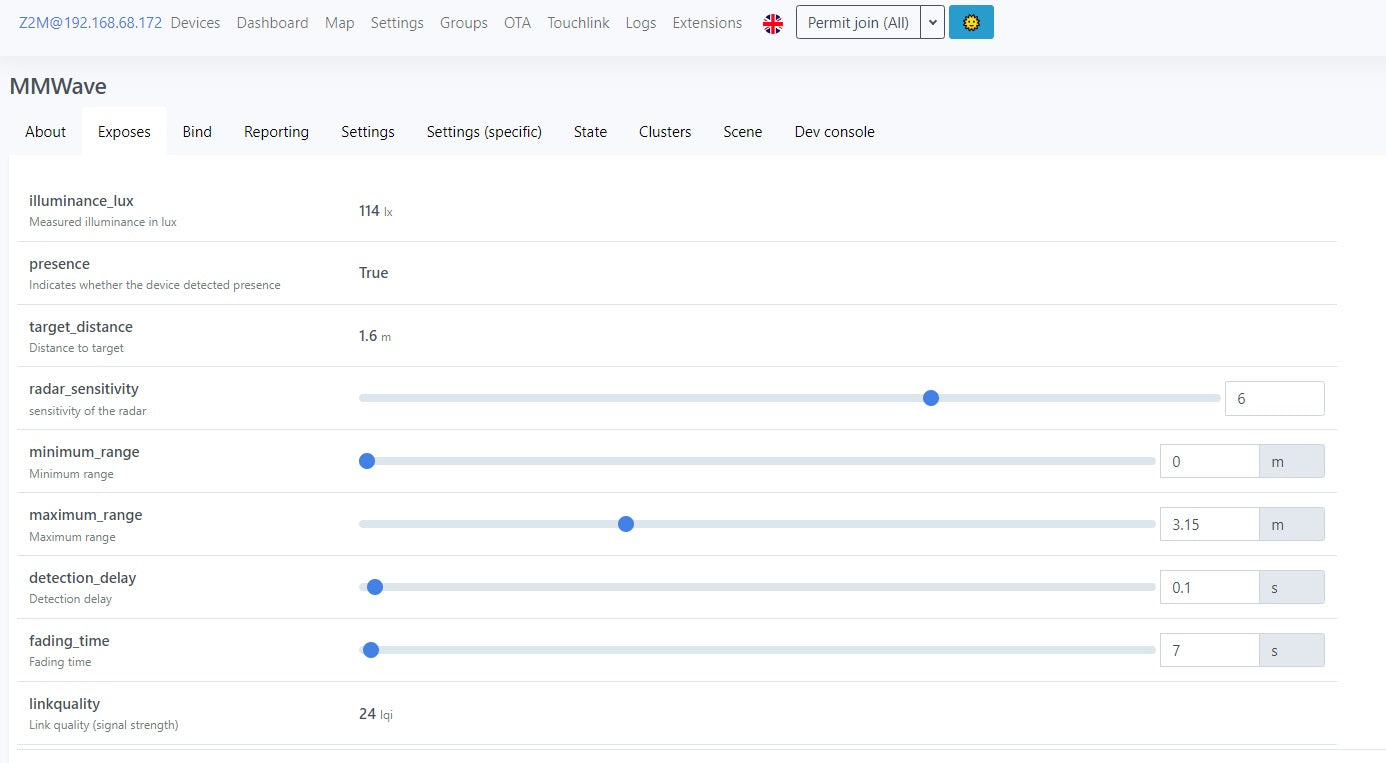Click the sun theme toggle button
The image size is (1386, 763).
(x=970, y=22)
